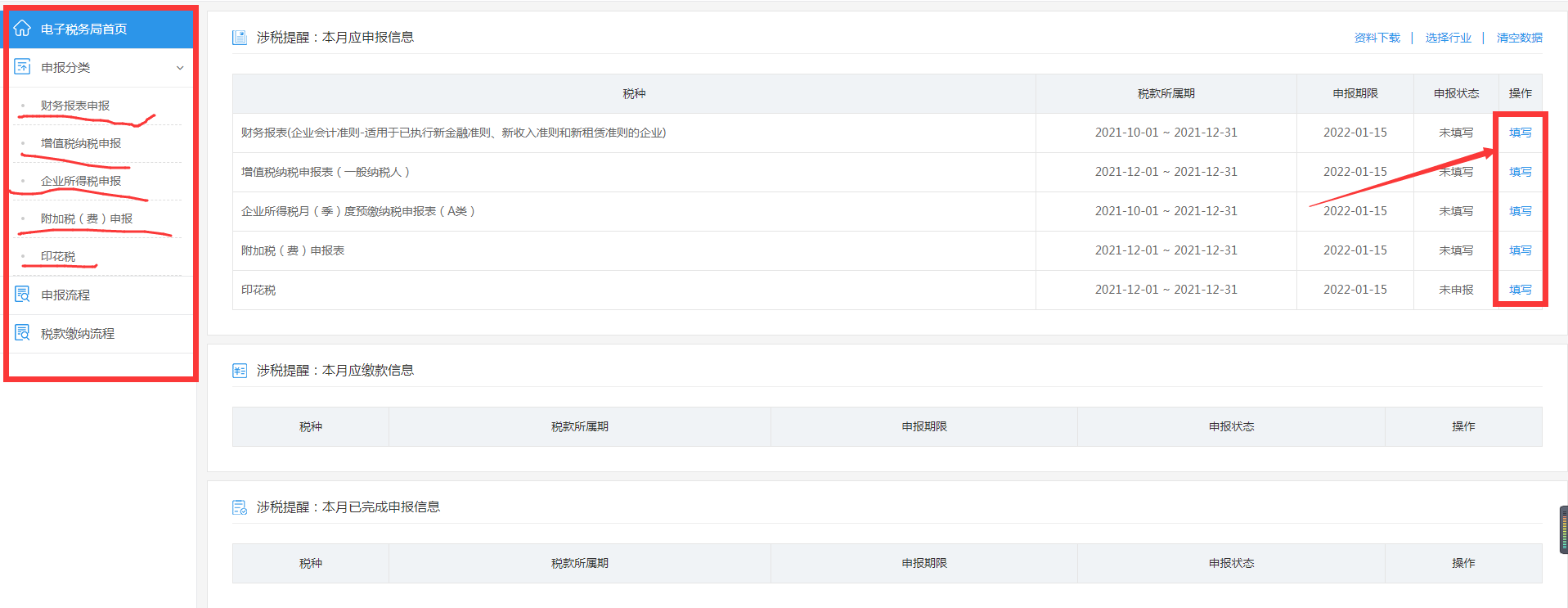Select 增值税纳税申报 in the sidebar

[x=81, y=143]
